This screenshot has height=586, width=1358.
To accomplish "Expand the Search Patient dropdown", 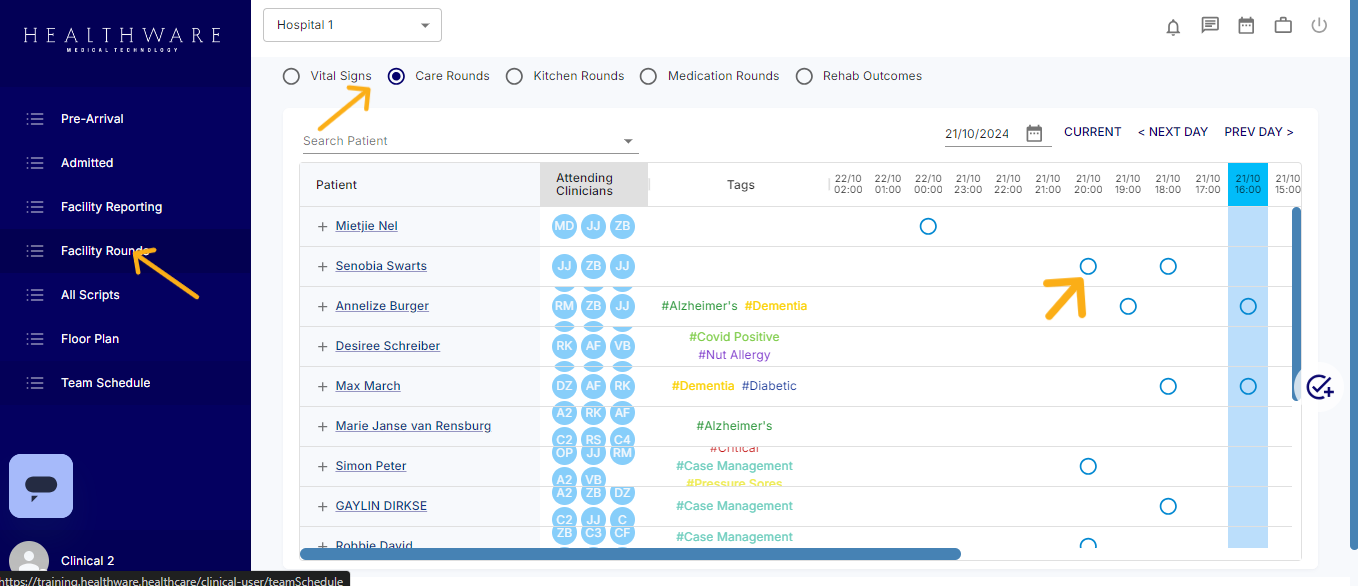I will (629, 141).
